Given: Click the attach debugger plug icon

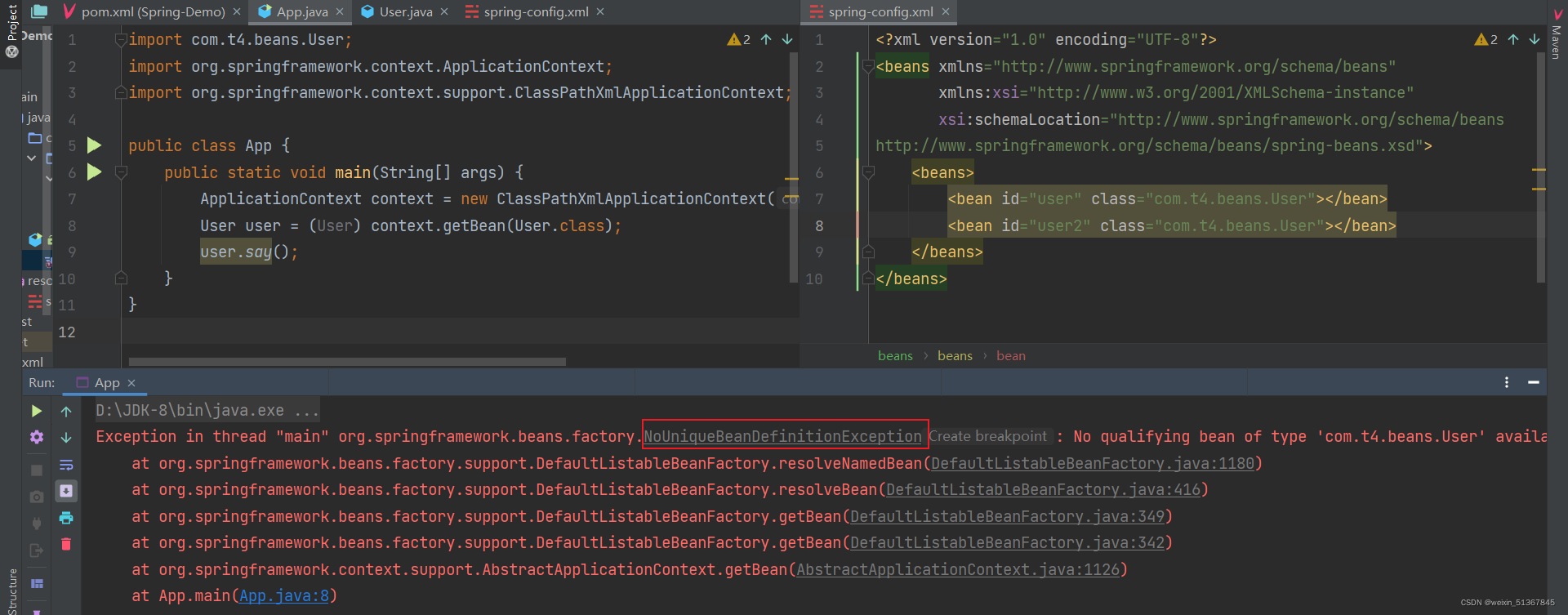Looking at the screenshot, I should point(37,523).
